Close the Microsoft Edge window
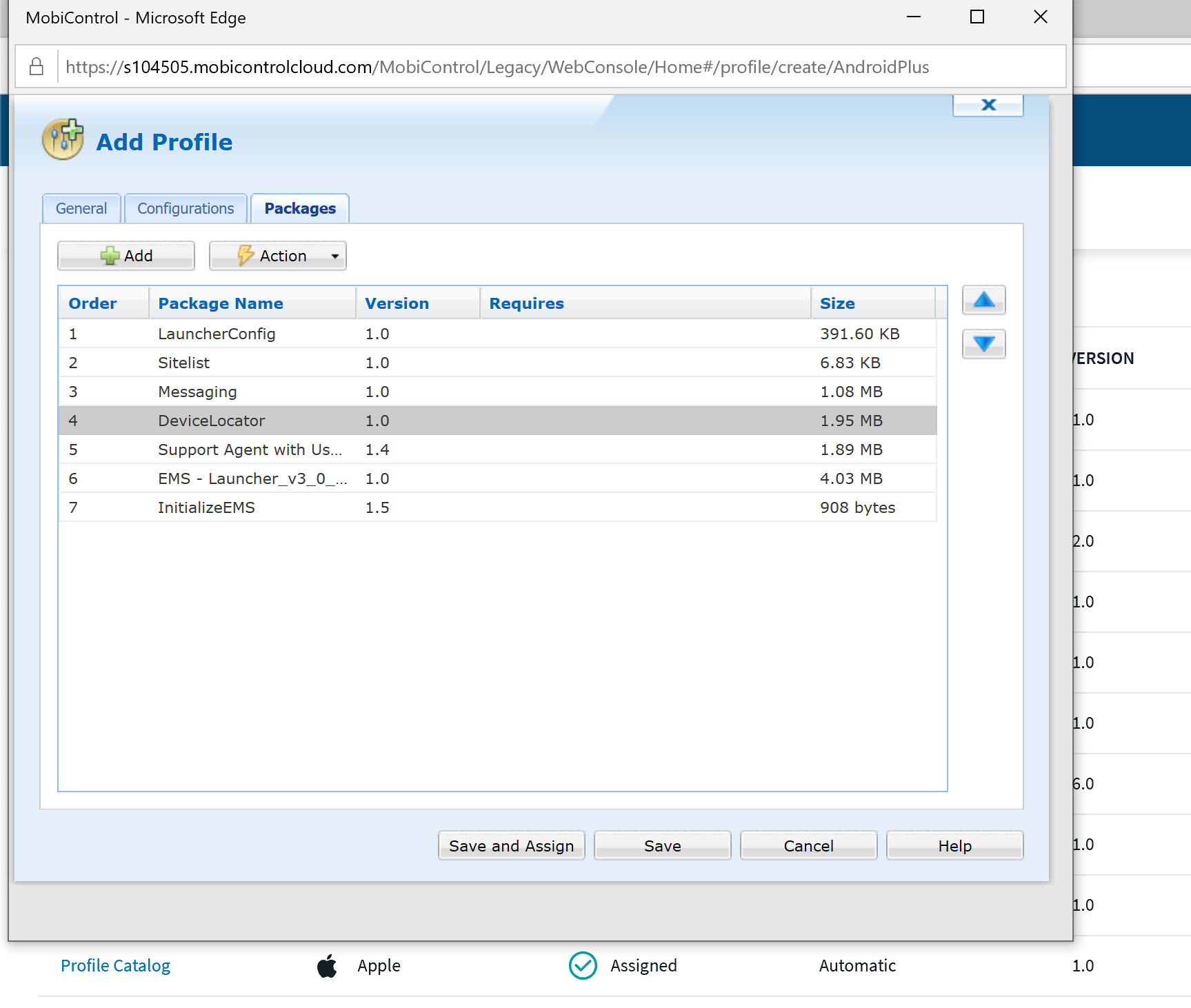The width and height of the screenshot is (1191, 1008). (x=1041, y=17)
